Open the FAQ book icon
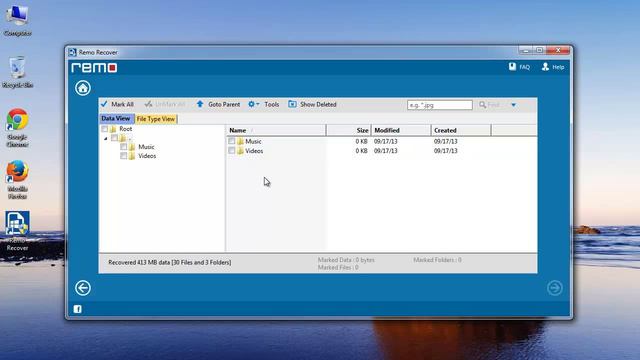Viewport: 640px width, 360px height. (512, 67)
